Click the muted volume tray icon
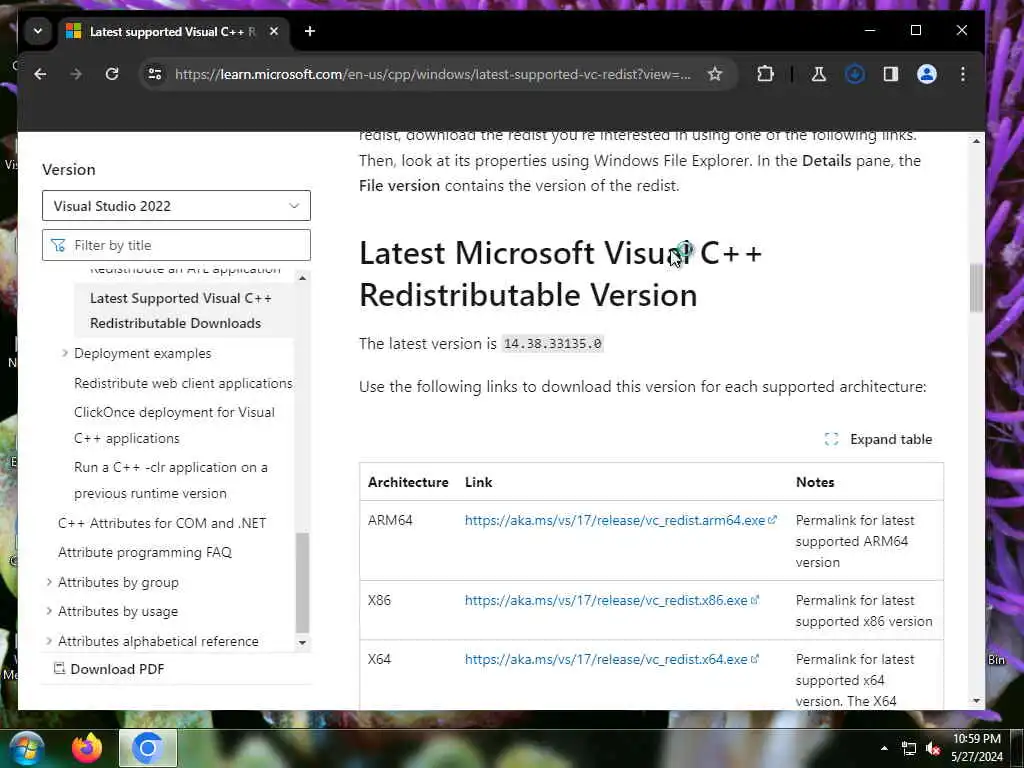 tap(933, 748)
